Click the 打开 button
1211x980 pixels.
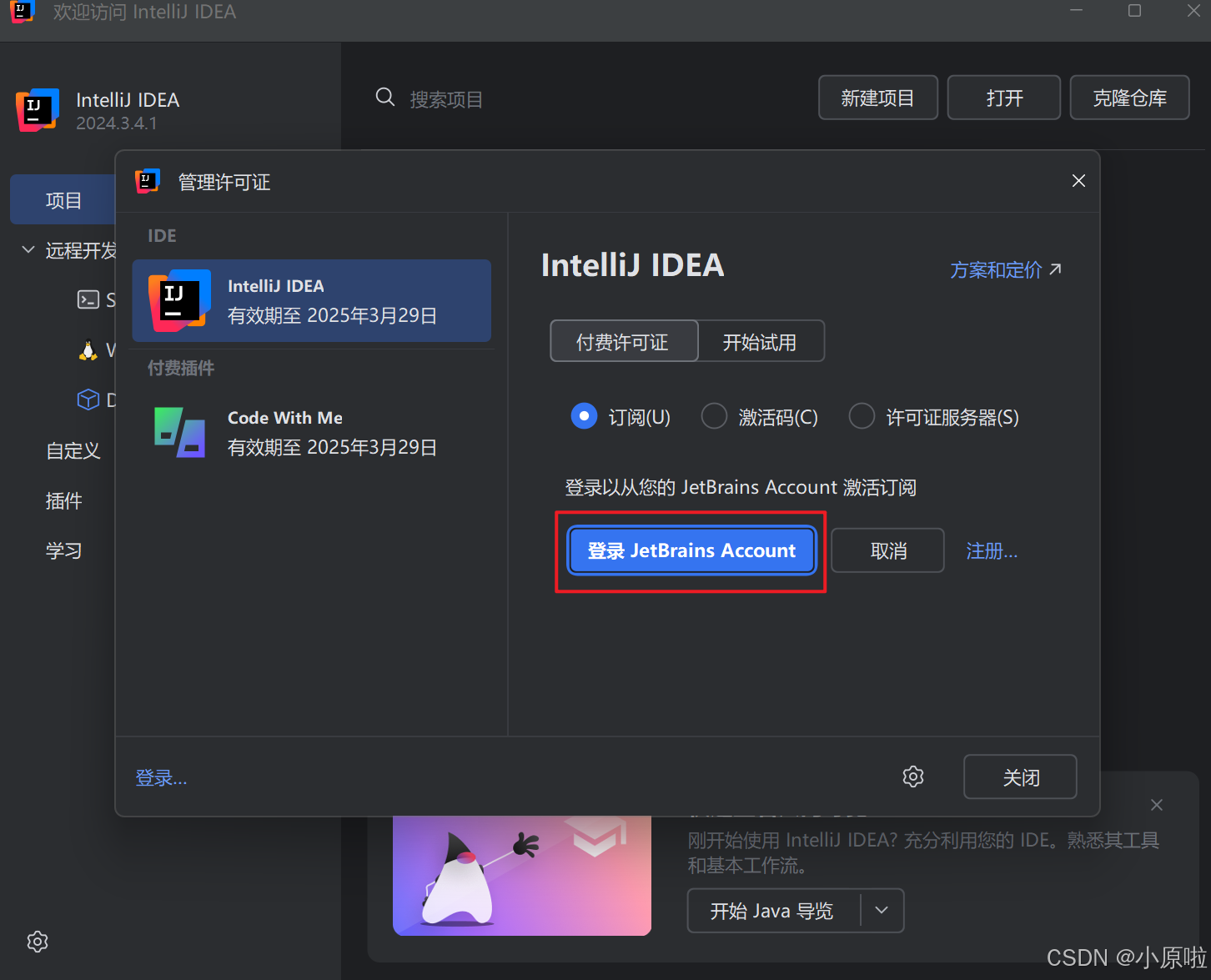[x=1004, y=98]
